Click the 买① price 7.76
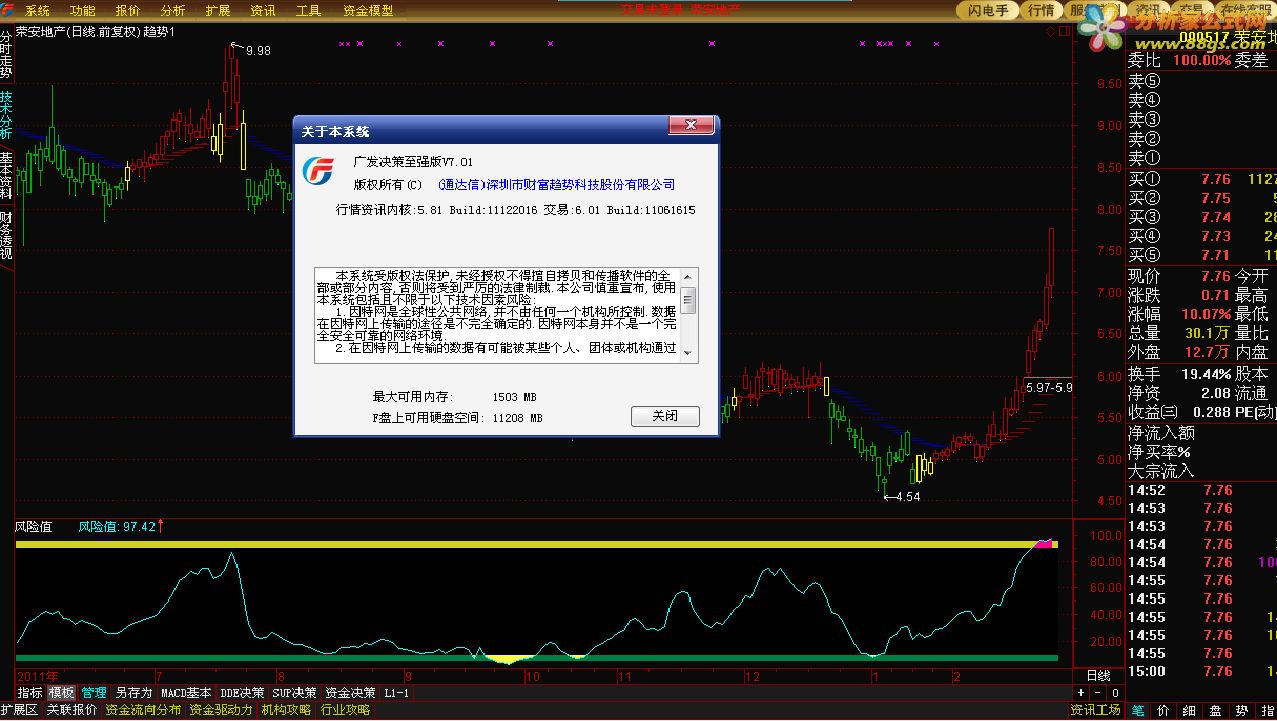This screenshot has width=1277, height=721. 1216,179
